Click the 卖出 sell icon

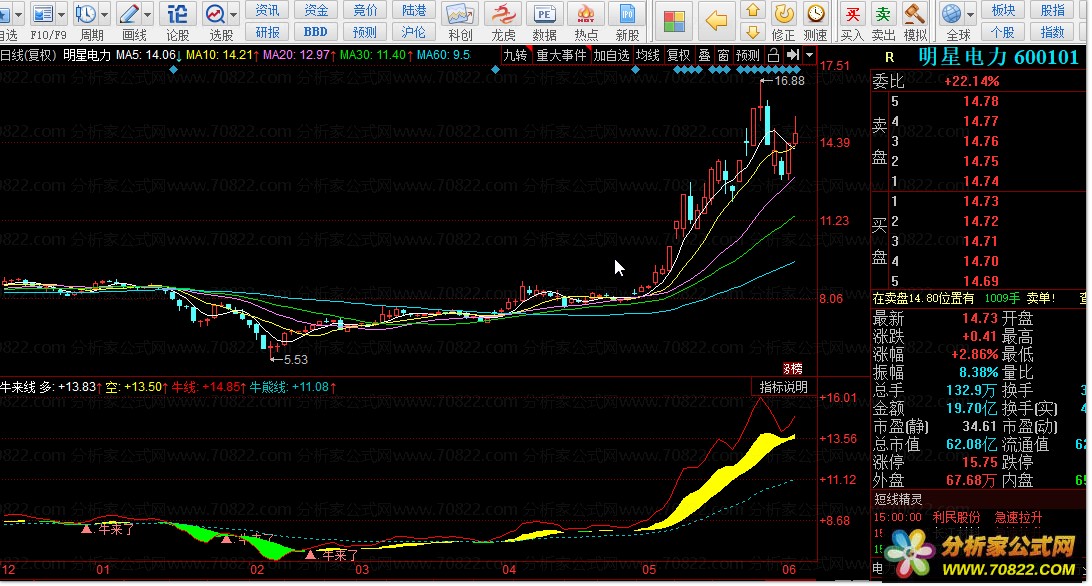tap(883, 13)
